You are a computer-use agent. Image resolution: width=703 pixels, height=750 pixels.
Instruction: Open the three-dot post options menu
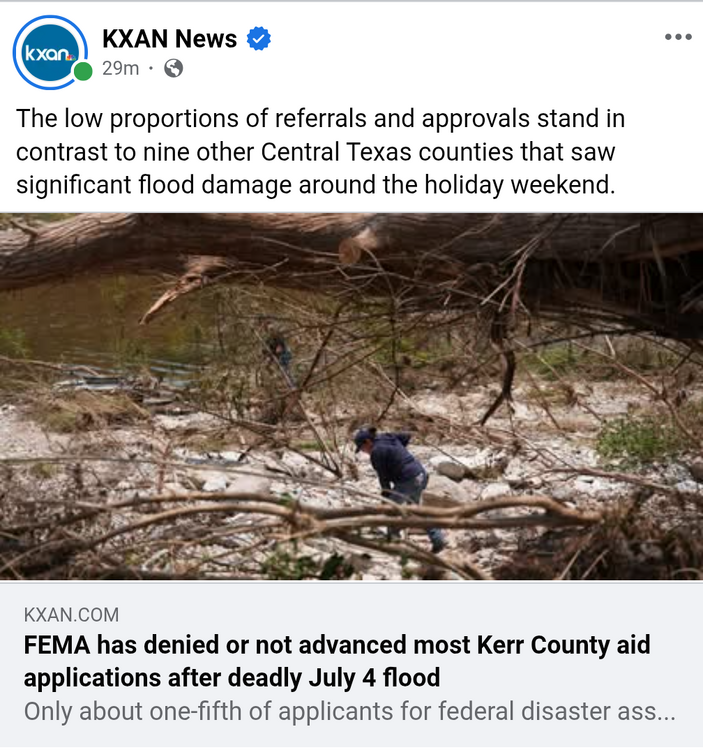[678, 37]
